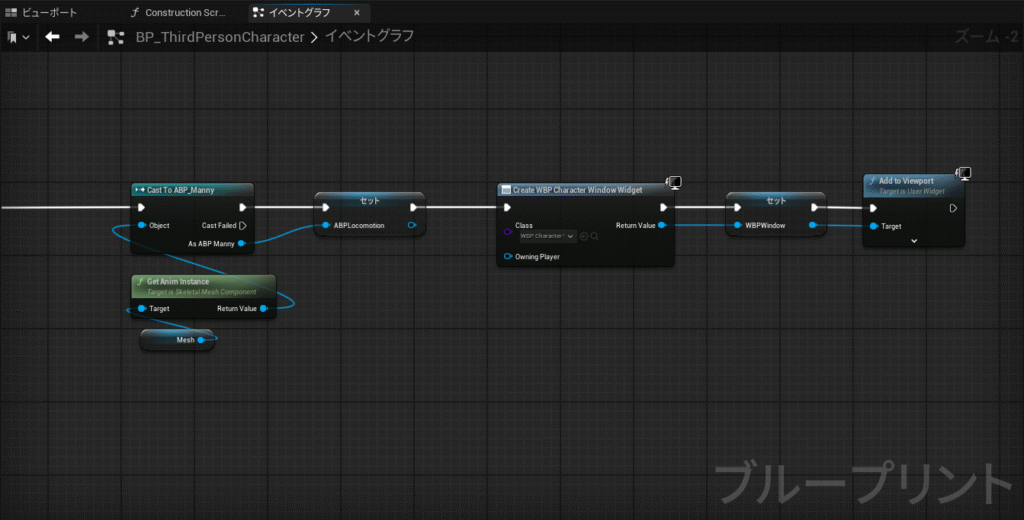This screenshot has width=1024, height=520.
Task: Click the Mesh variable output pin
Action: pyautogui.click(x=201, y=340)
